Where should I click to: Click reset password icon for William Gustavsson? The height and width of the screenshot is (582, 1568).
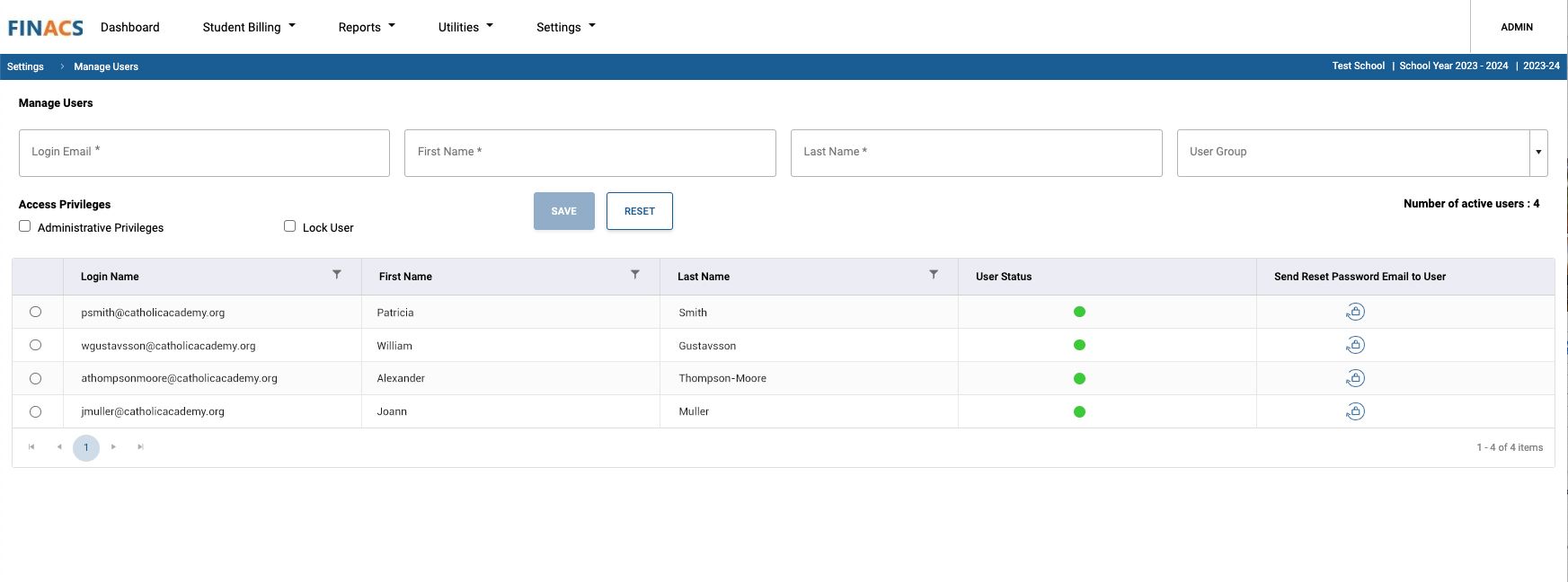tap(1355, 345)
